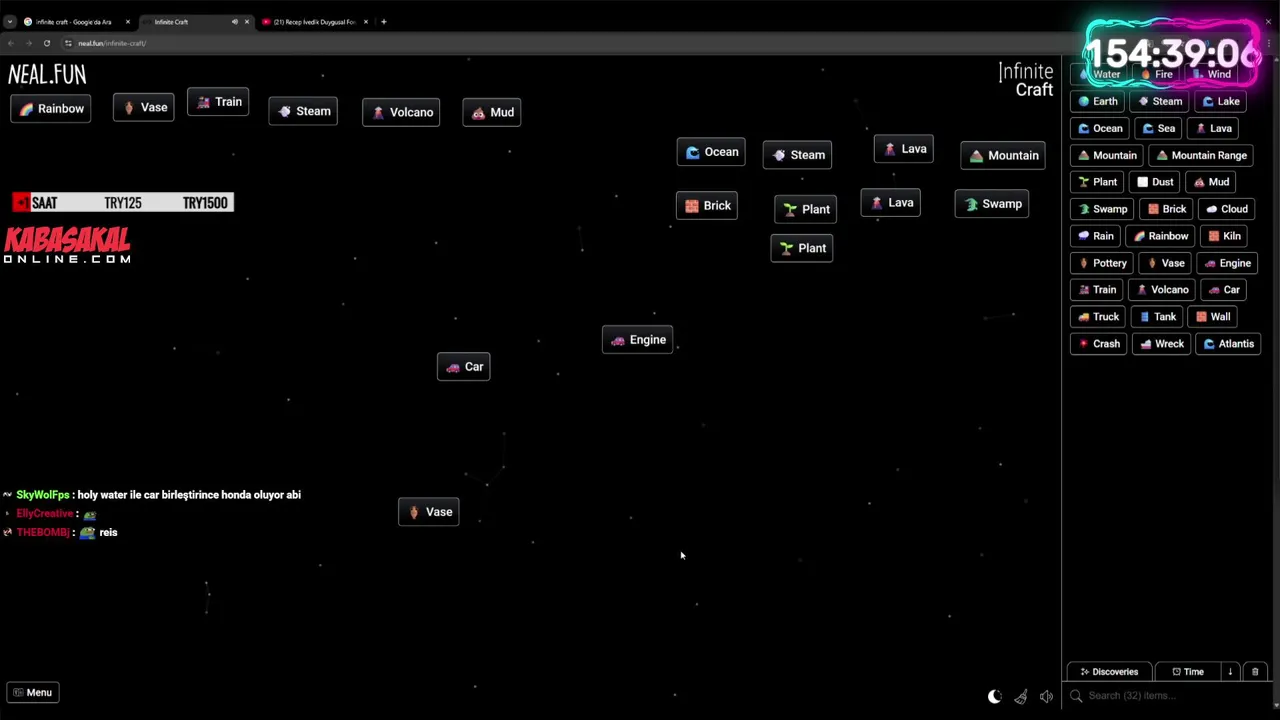Click Train in the sidebar list
Viewport: 1280px width, 720px height.
point(1096,290)
